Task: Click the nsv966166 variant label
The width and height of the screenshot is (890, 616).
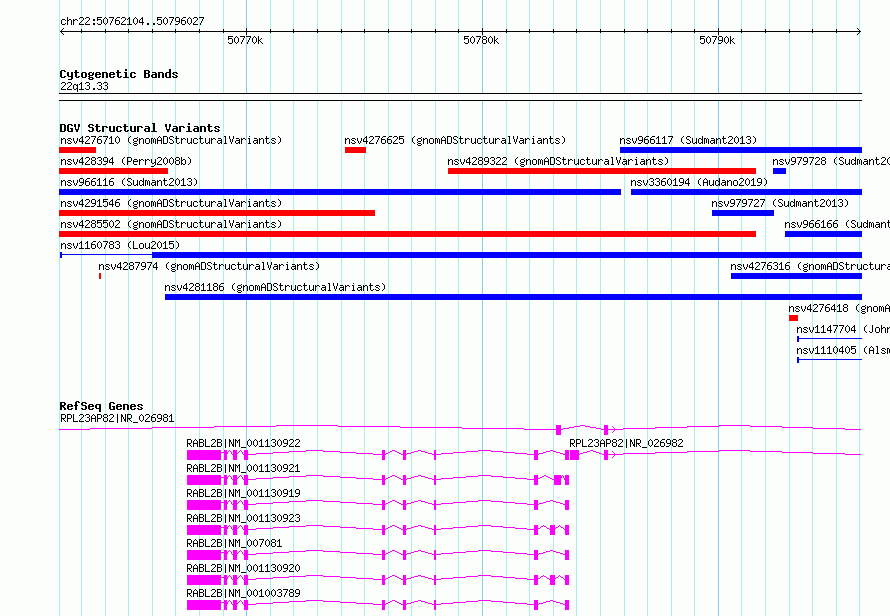Action: (x=837, y=224)
